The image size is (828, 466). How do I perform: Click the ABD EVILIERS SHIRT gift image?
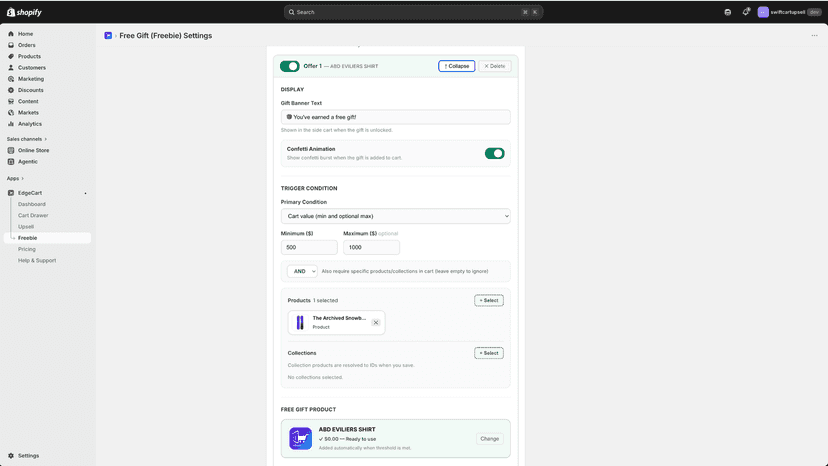coord(300,439)
